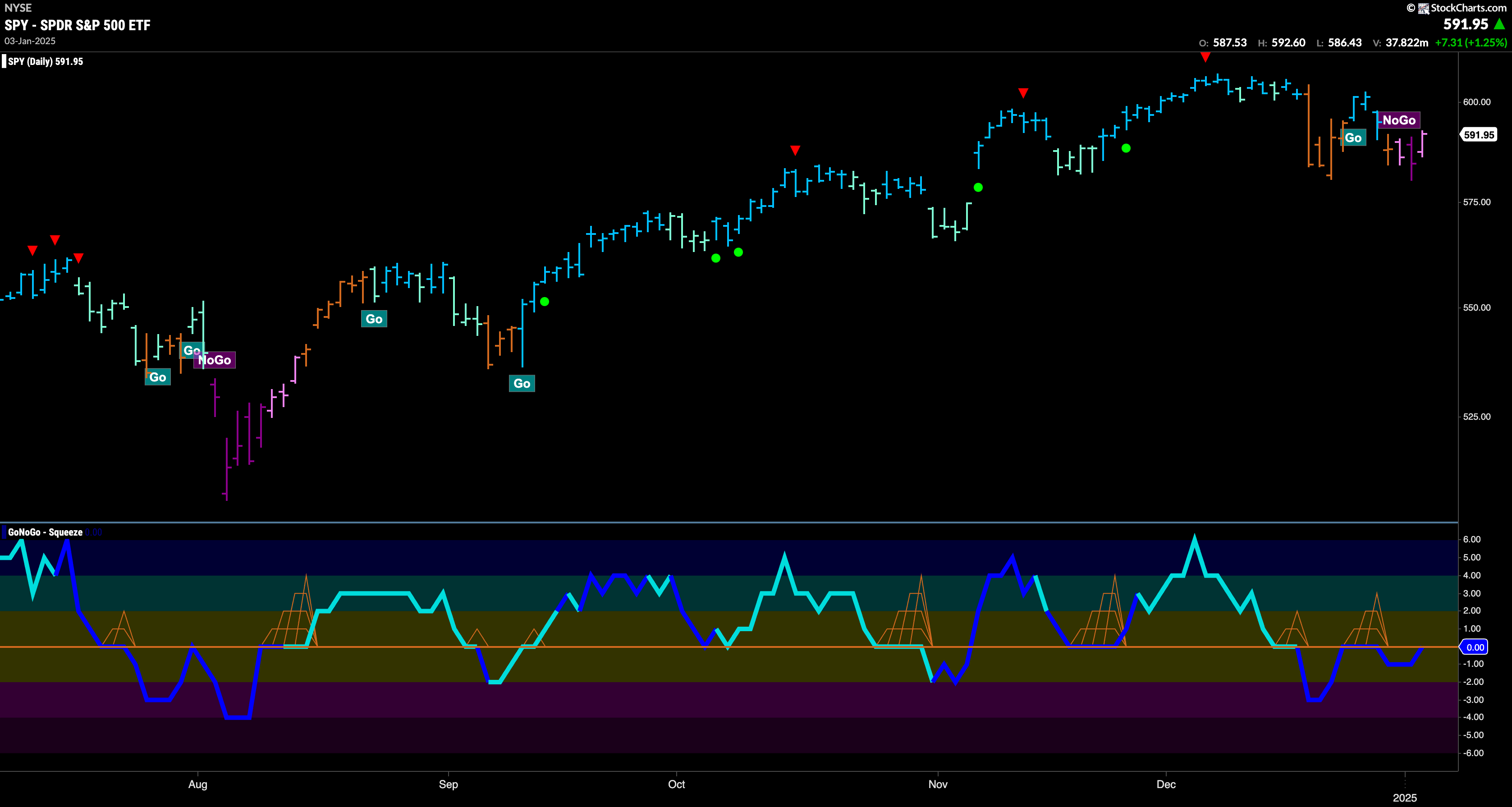
Task: Click the red triangle above mid-October bars
Action: 795,151
